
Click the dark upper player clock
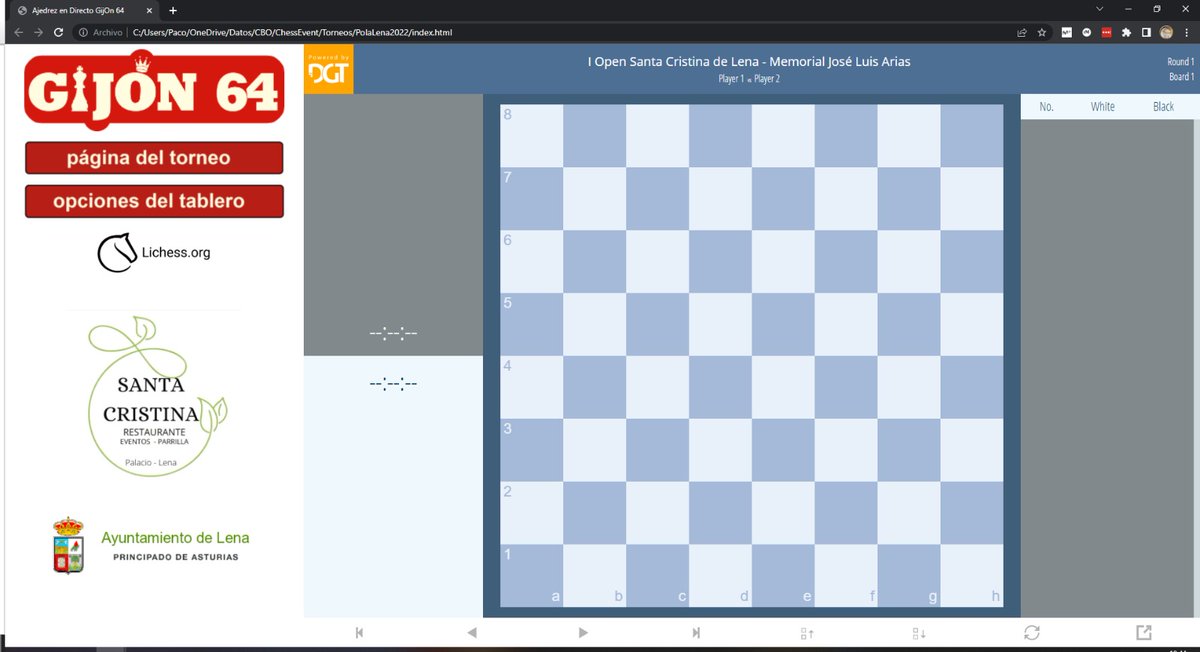tap(393, 333)
